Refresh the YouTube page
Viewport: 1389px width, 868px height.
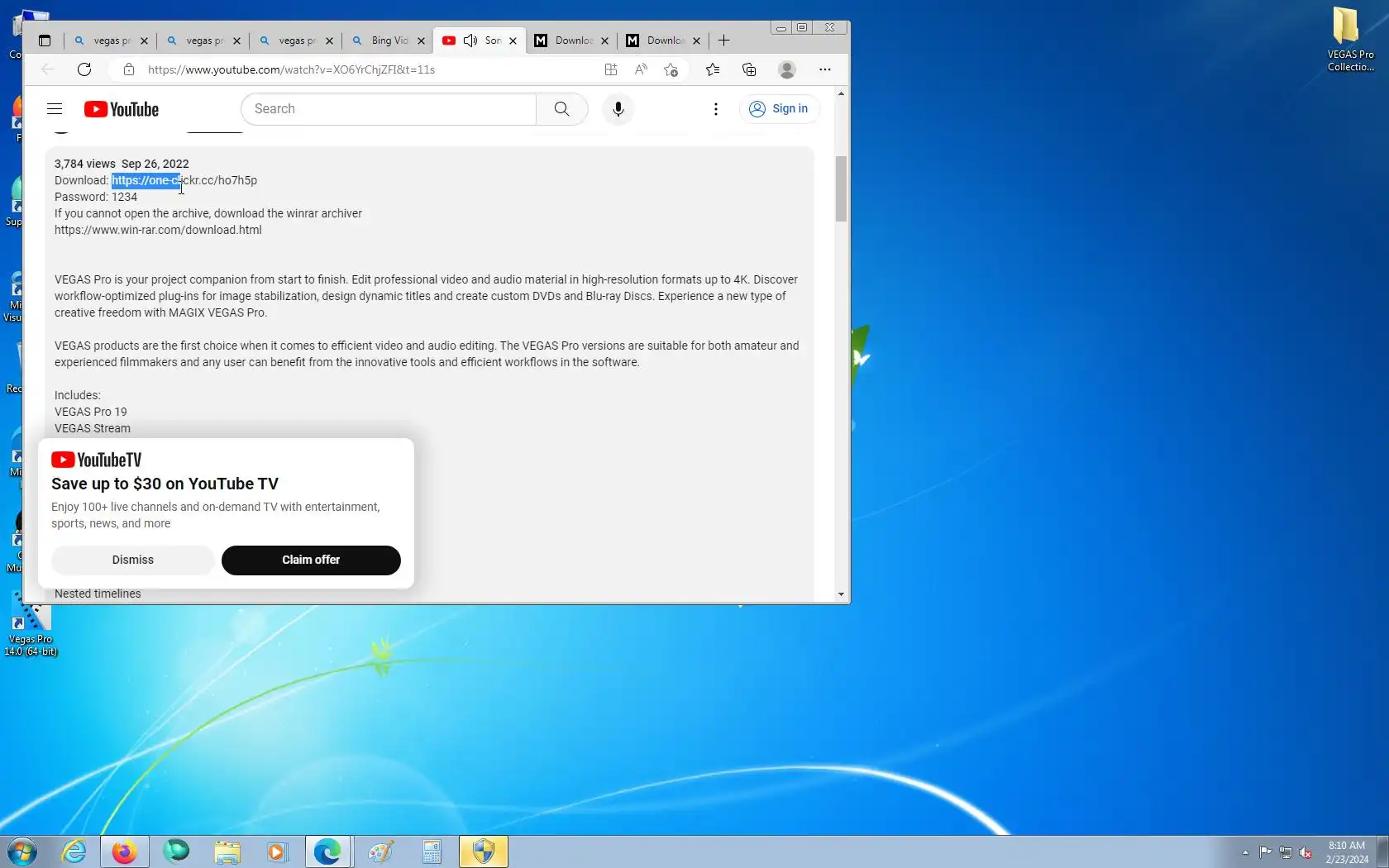click(x=84, y=69)
